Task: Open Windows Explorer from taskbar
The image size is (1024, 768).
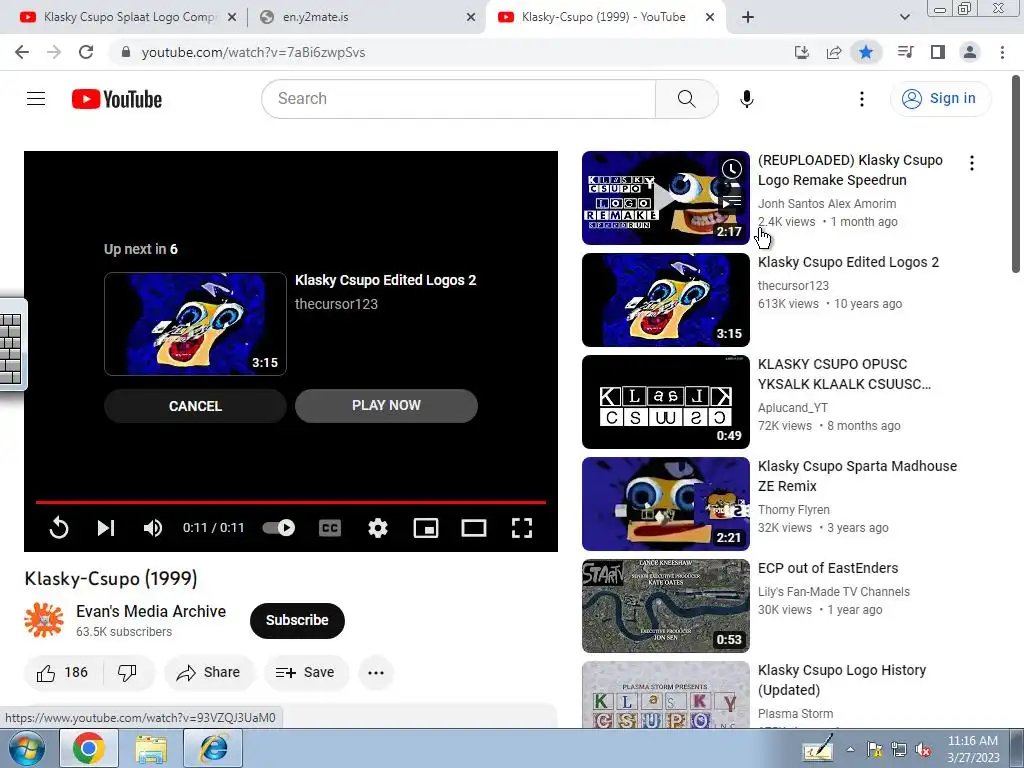Action: click(x=151, y=748)
